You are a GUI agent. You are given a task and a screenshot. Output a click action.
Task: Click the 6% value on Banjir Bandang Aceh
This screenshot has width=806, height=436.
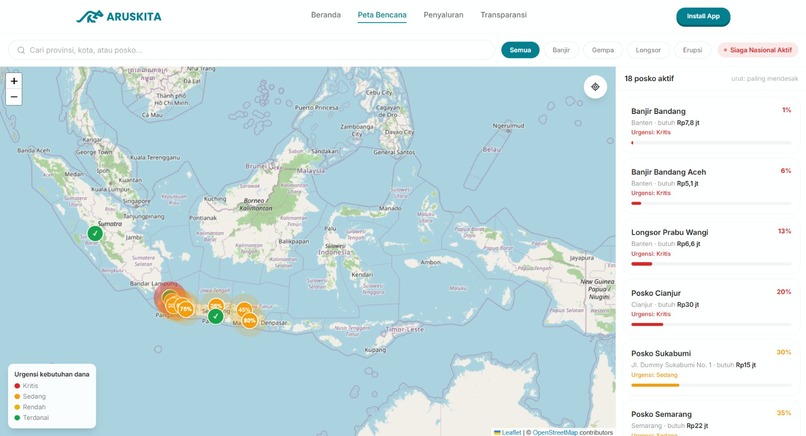pos(786,171)
